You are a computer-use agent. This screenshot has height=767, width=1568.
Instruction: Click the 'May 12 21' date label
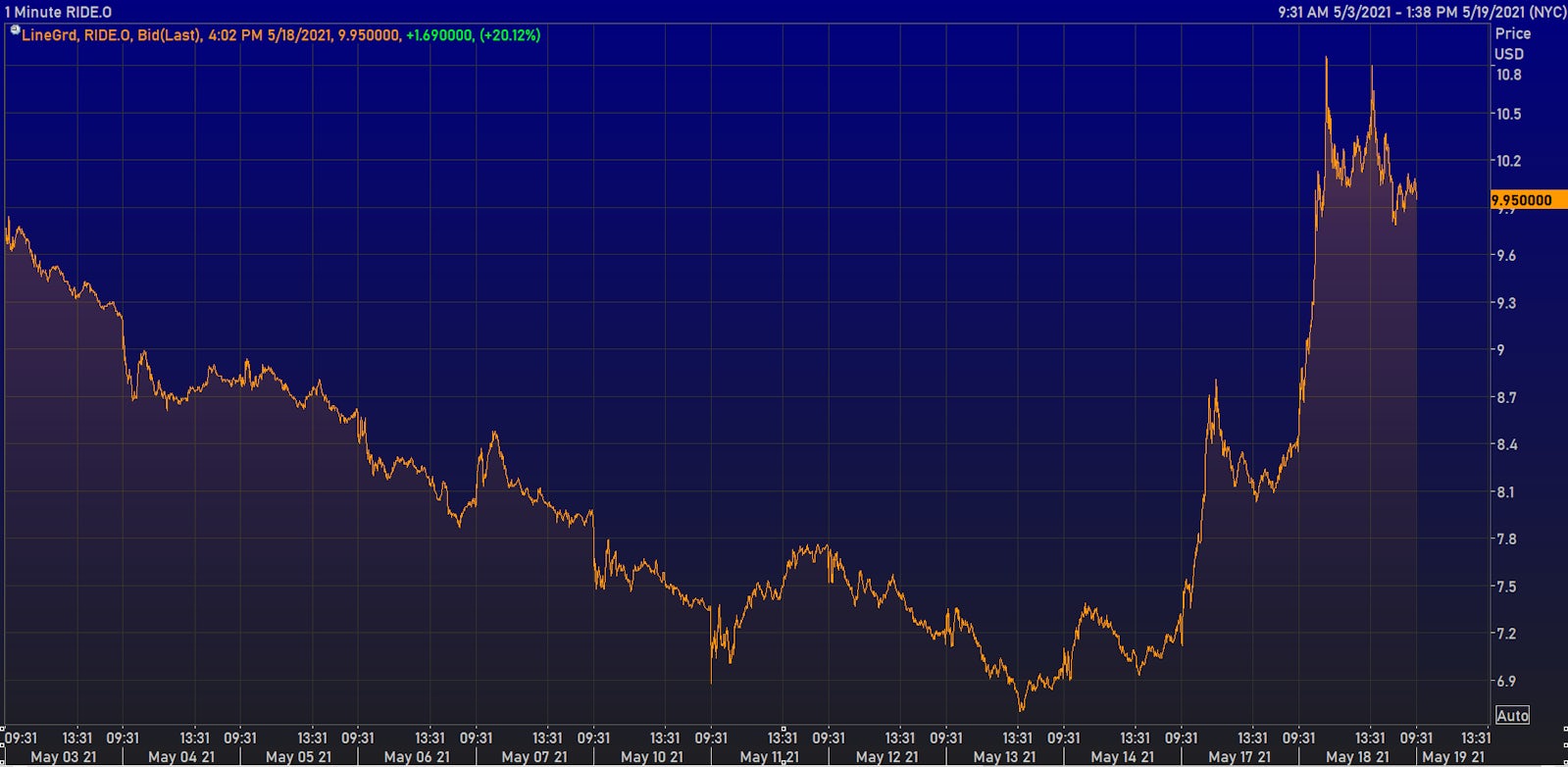[887, 757]
